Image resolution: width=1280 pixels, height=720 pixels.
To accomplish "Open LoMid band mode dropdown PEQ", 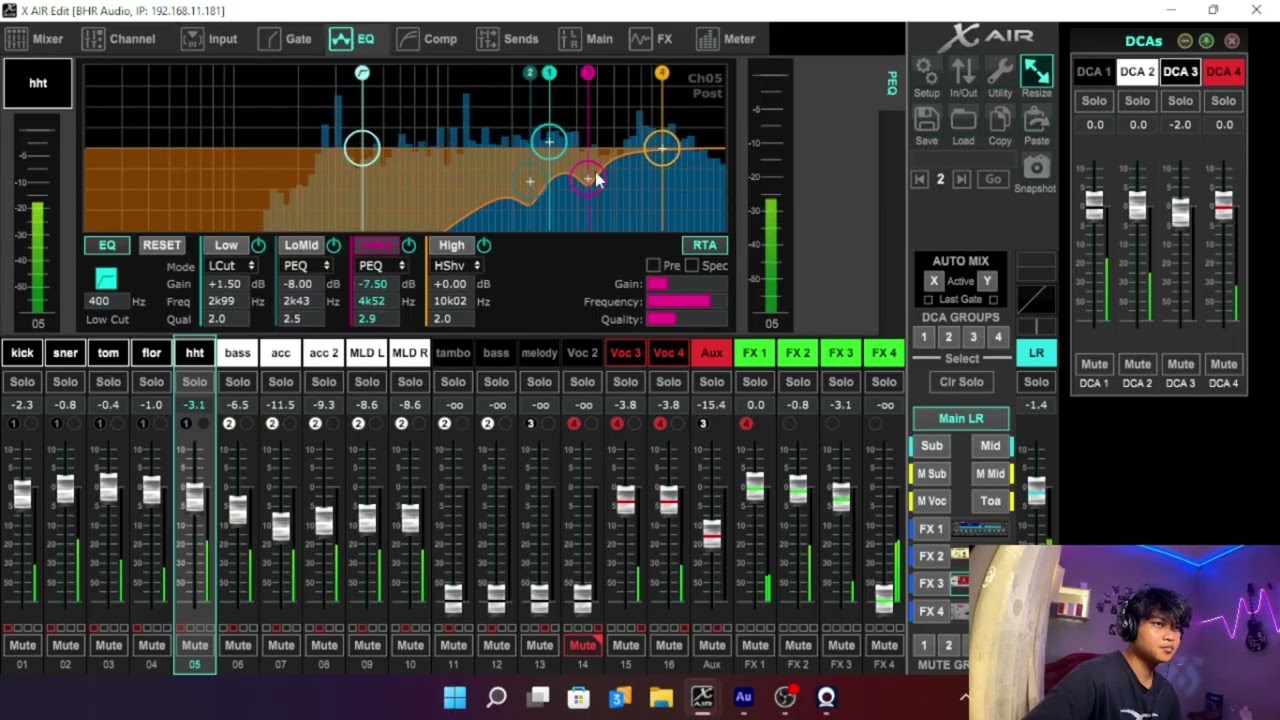I will coord(306,266).
